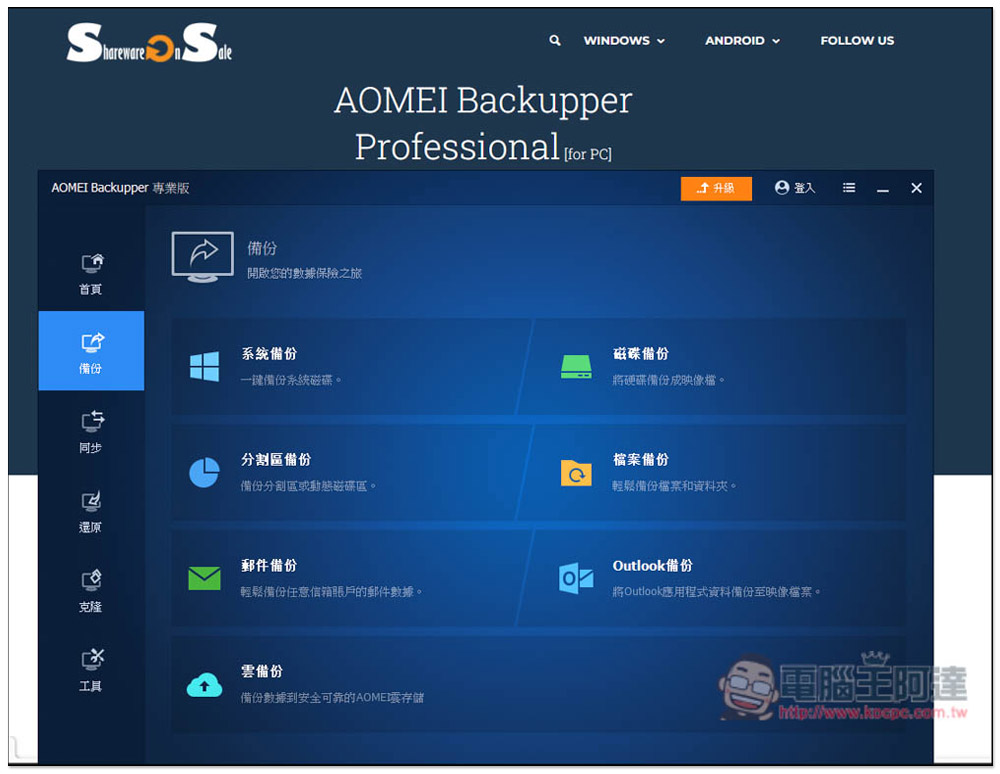Screen dimensions: 1000x774
Task: Open the list menu icon in title bar
Action: tap(848, 188)
